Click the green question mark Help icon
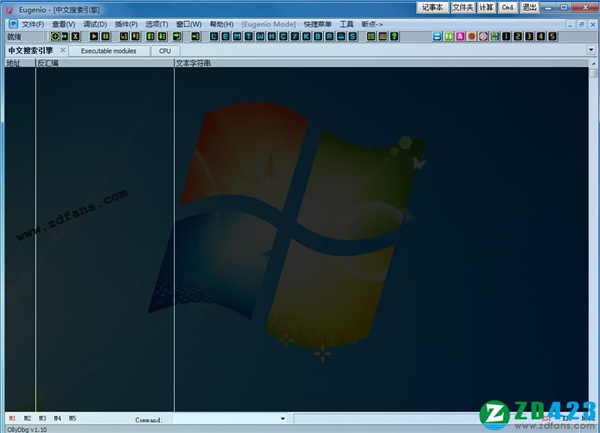This screenshot has width=600, height=433. (394, 36)
